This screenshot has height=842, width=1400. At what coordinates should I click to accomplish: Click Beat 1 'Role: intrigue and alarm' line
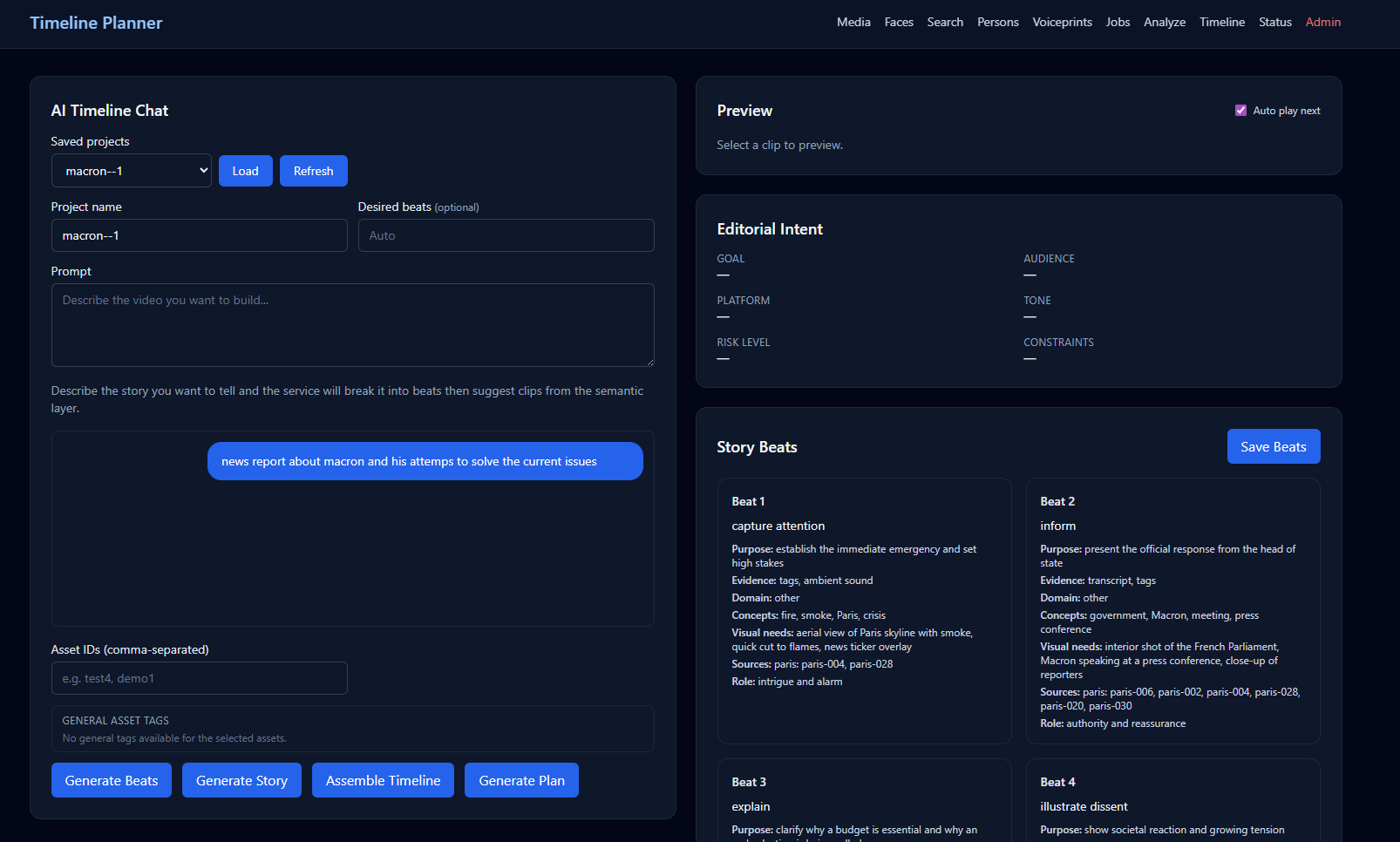tap(786, 682)
